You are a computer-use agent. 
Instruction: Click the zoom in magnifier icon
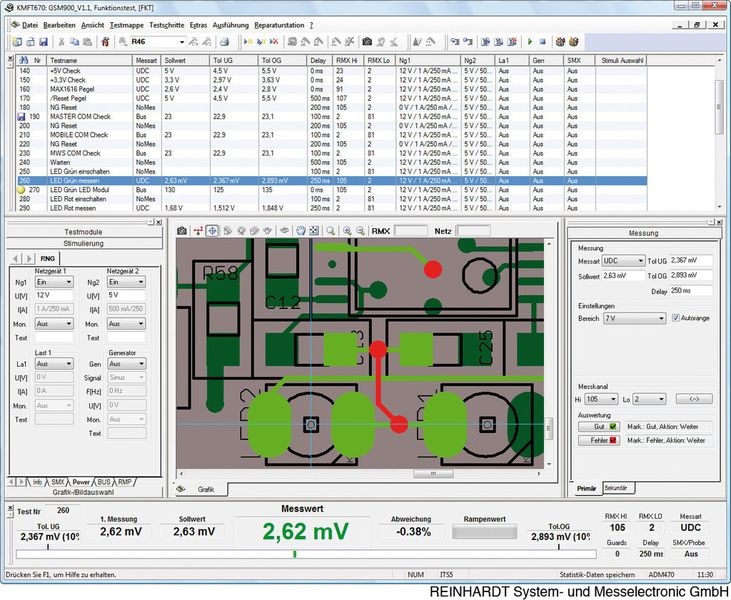347,230
